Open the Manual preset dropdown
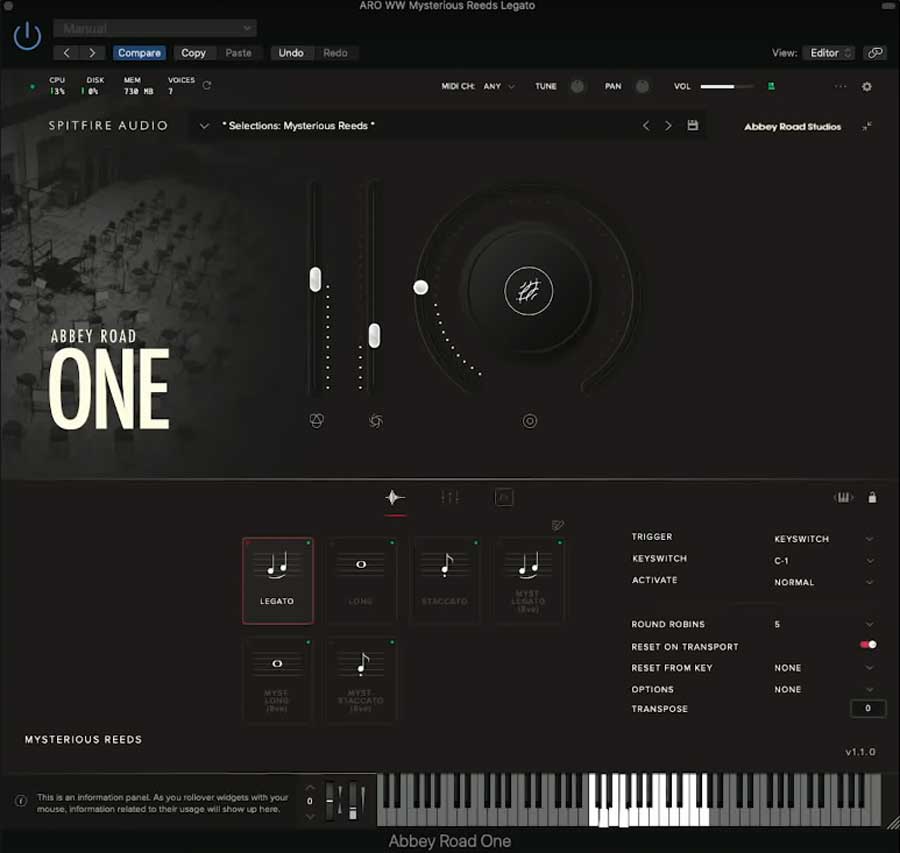900x853 pixels. 155,28
